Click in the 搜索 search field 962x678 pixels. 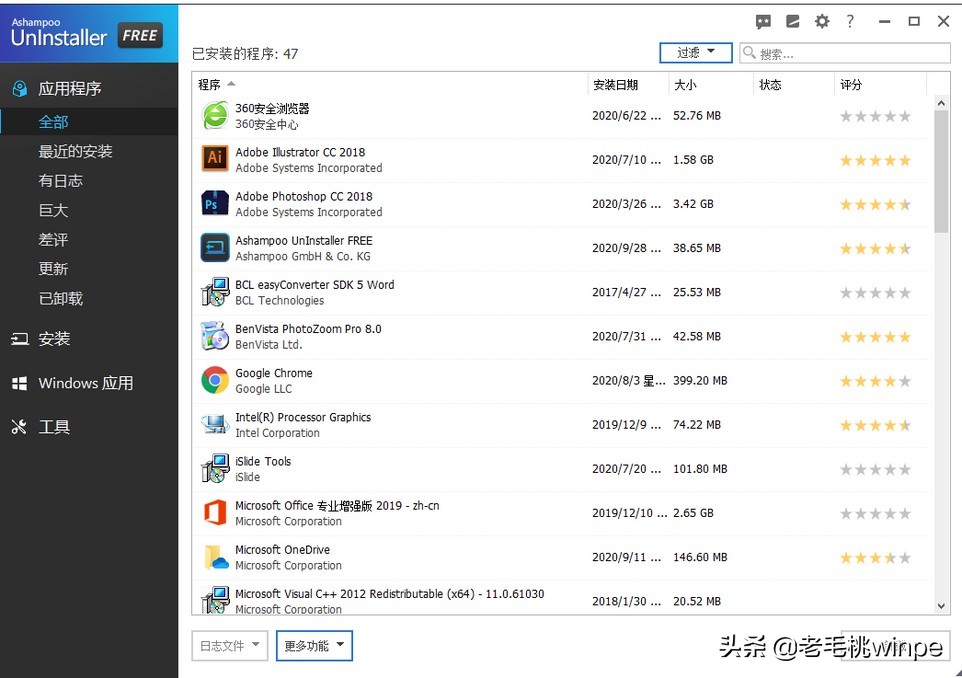click(845, 53)
